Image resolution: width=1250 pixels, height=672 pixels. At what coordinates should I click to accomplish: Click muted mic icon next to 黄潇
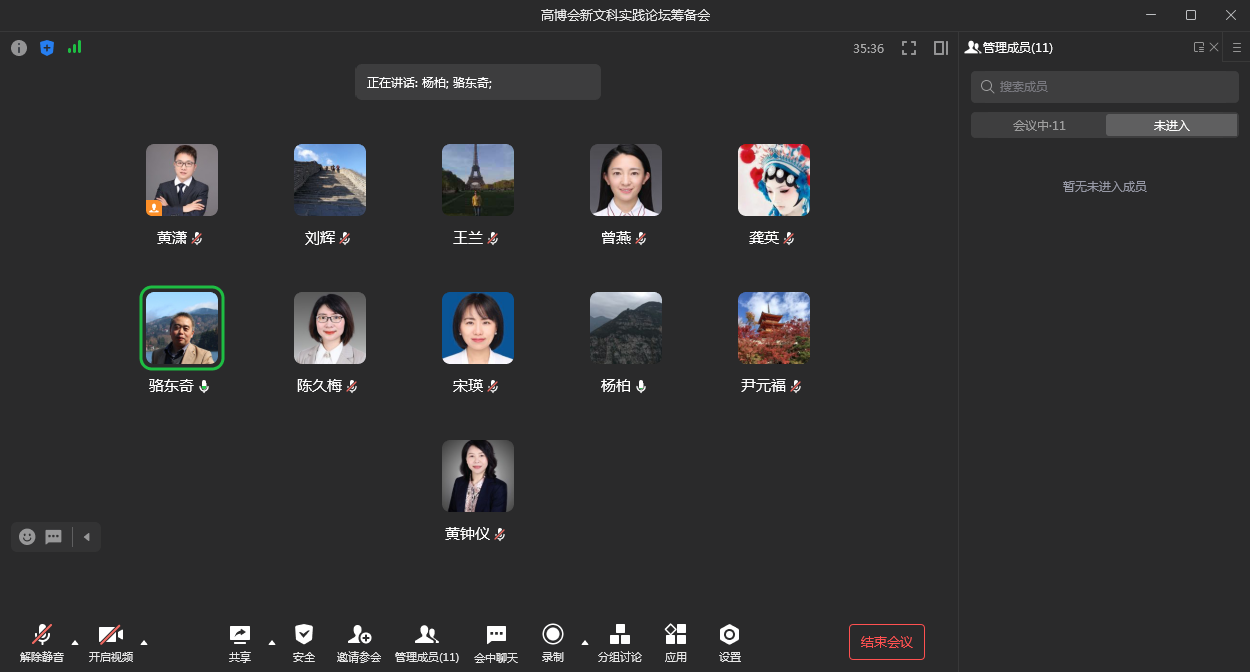coord(197,238)
